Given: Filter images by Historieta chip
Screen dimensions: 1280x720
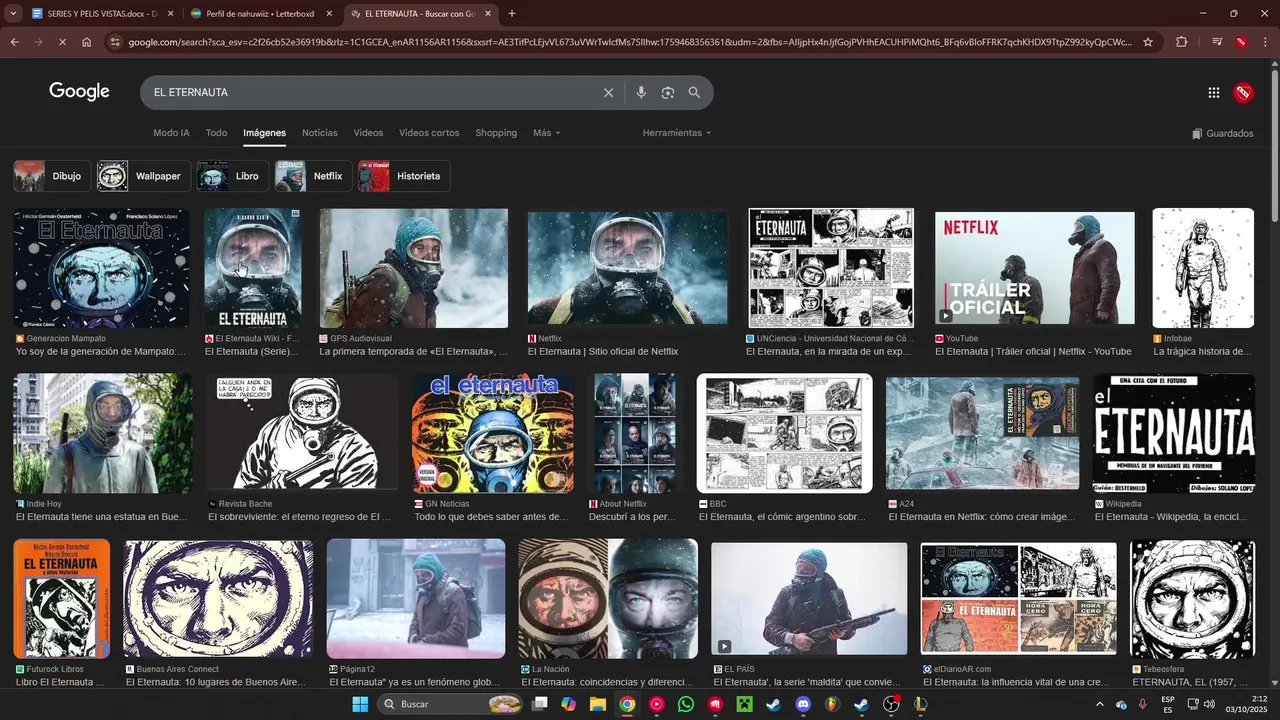Looking at the screenshot, I should (x=404, y=176).
